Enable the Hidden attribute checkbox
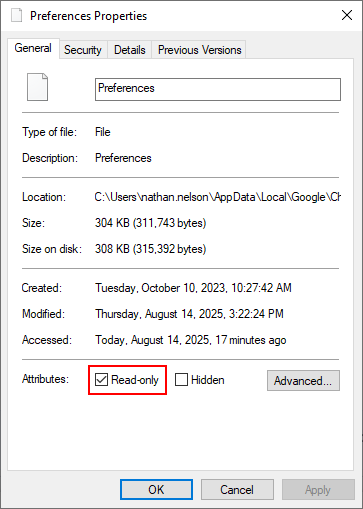This screenshot has height=509, width=363. click(181, 380)
